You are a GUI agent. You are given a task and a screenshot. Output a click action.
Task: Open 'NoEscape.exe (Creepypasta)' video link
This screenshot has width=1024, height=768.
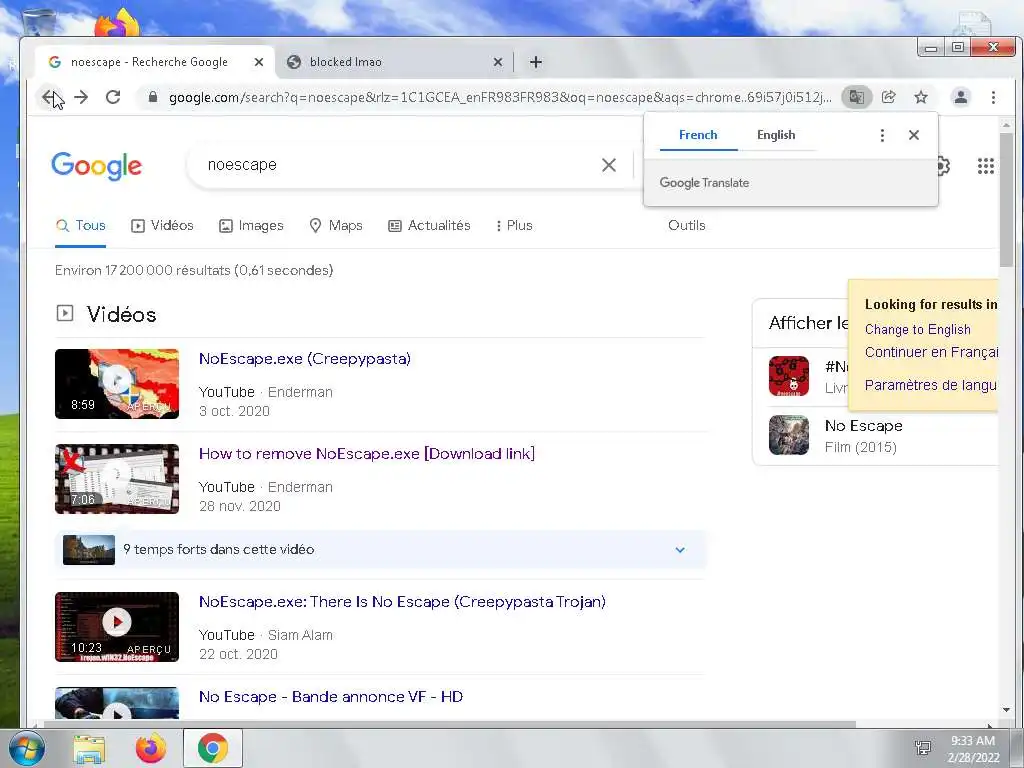click(x=304, y=359)
